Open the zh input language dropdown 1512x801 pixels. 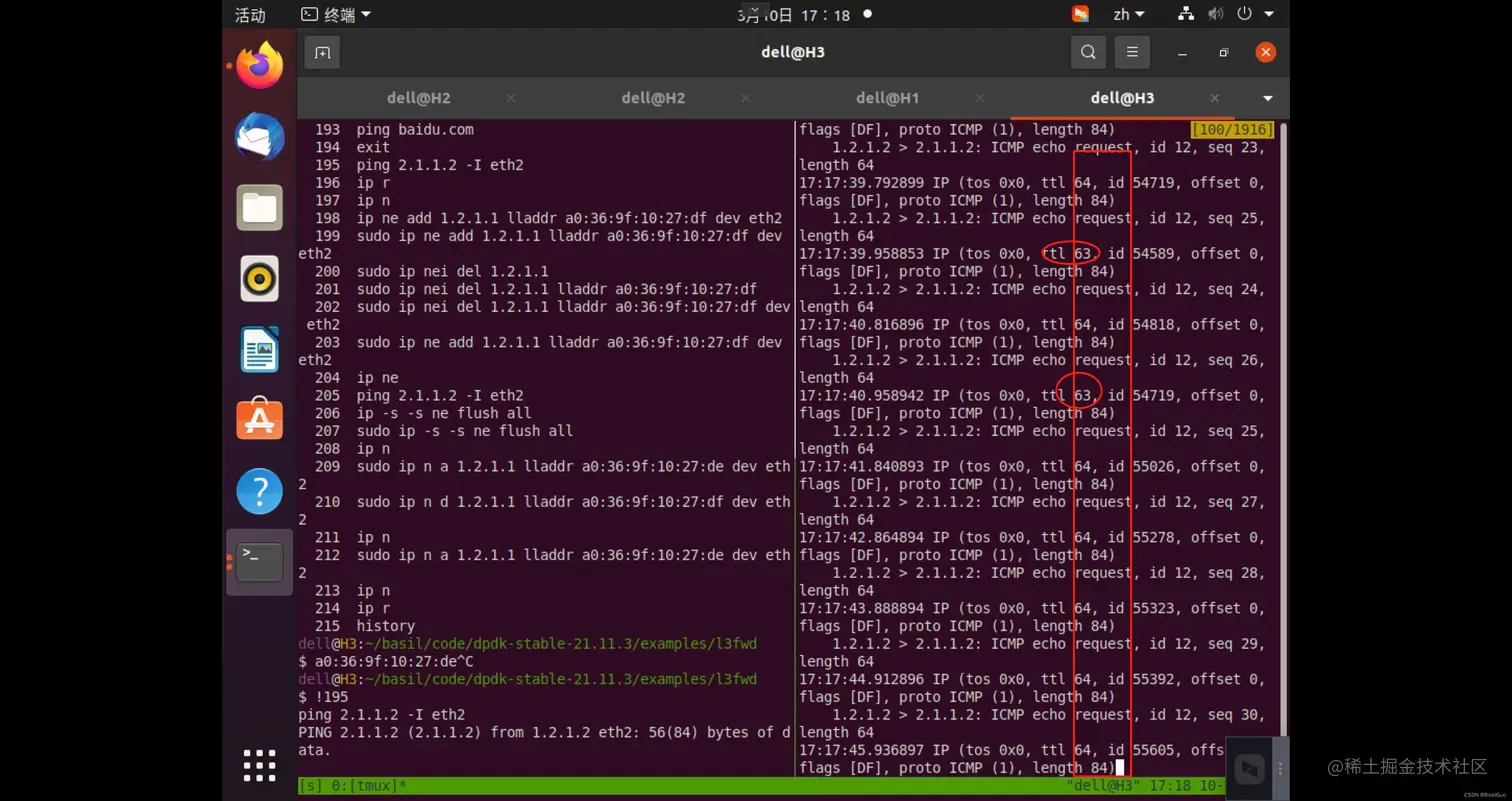(1129, 14)
